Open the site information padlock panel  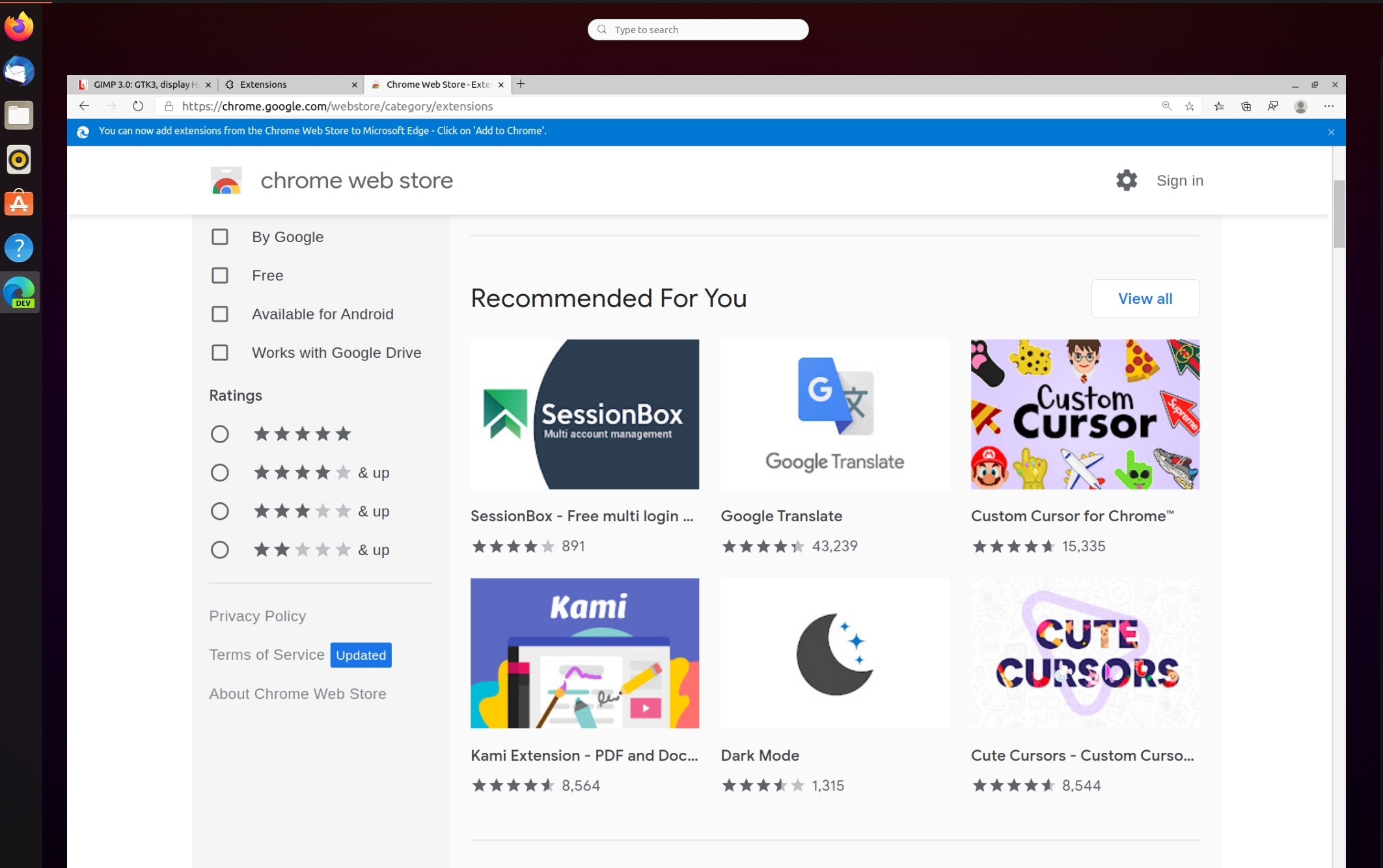pos(168,106)
